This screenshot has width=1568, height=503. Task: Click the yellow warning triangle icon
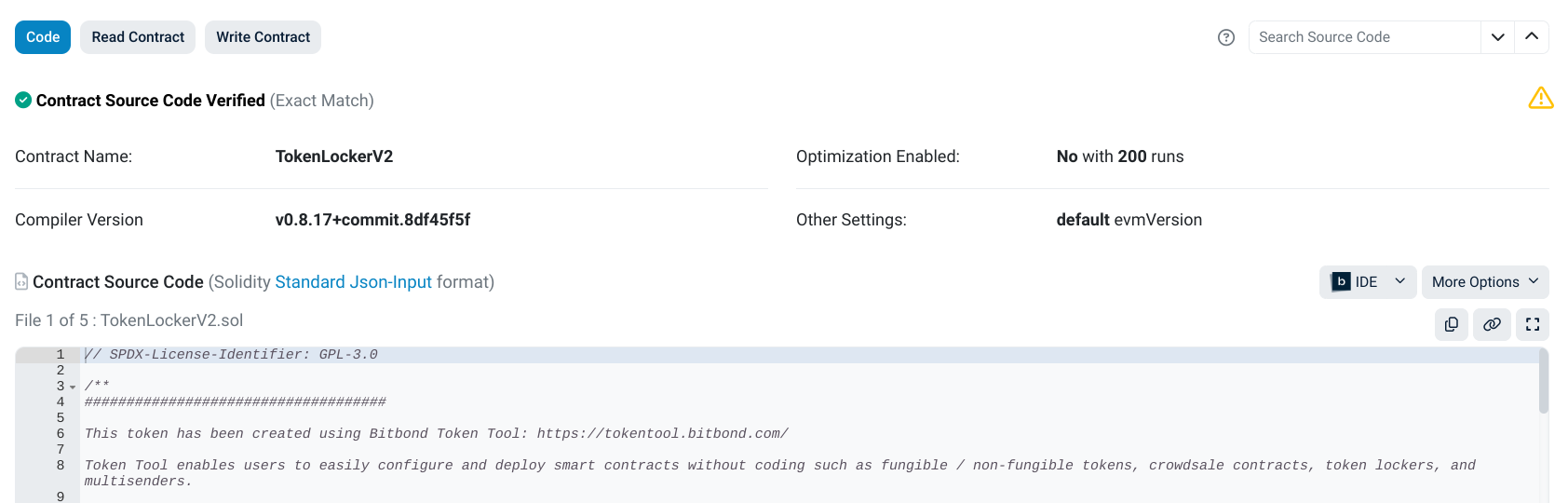click(1541, 98)
